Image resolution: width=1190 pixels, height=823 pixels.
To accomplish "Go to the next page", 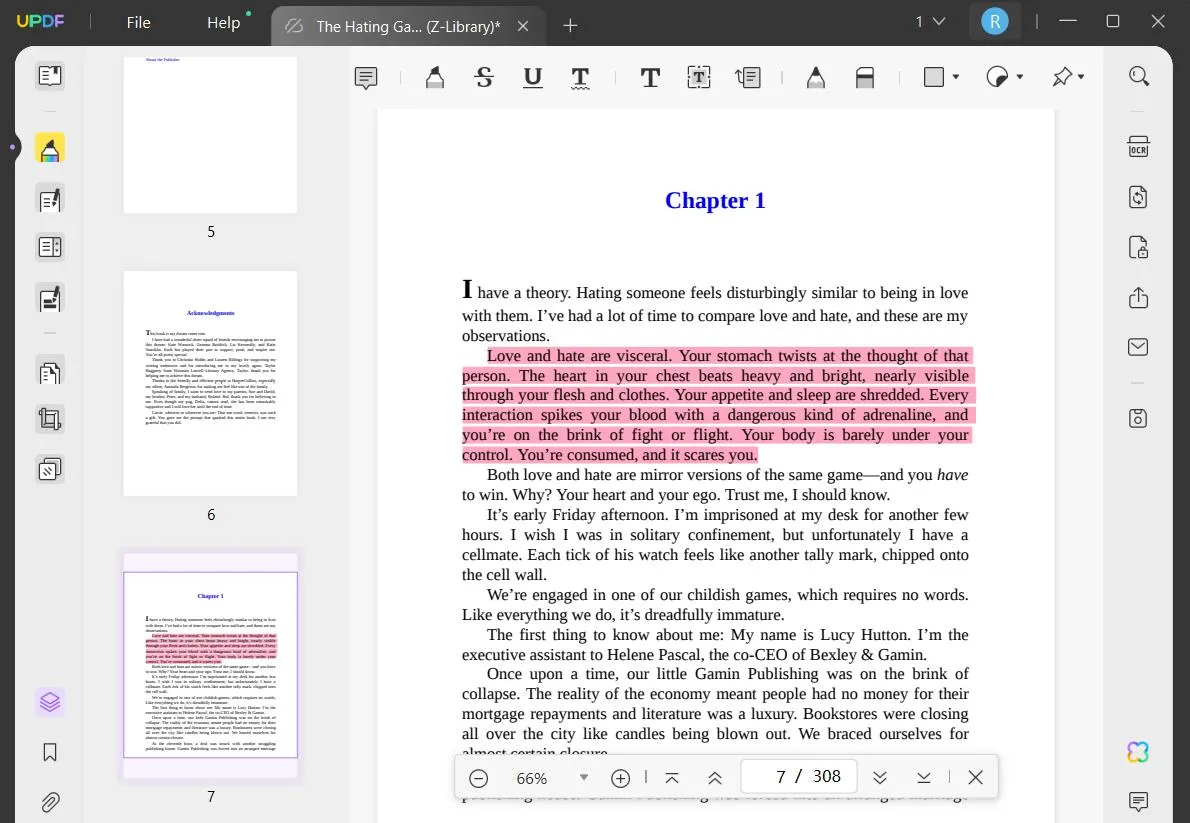I will pyautogui.click(x=880, y=778).
